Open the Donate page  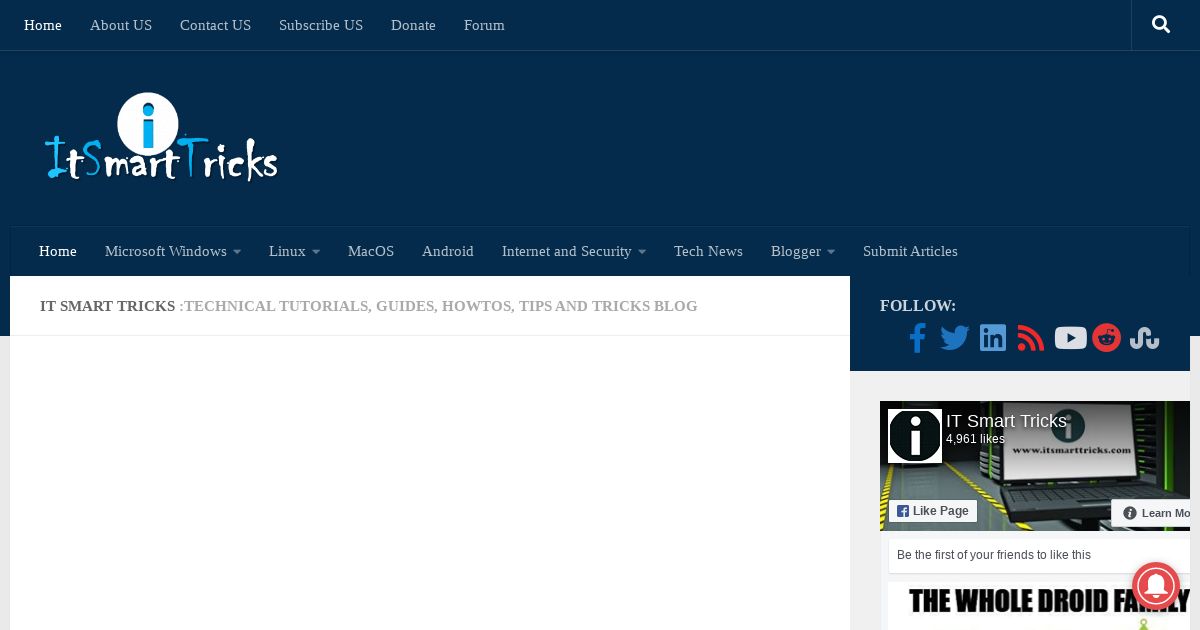click(413, 25)
